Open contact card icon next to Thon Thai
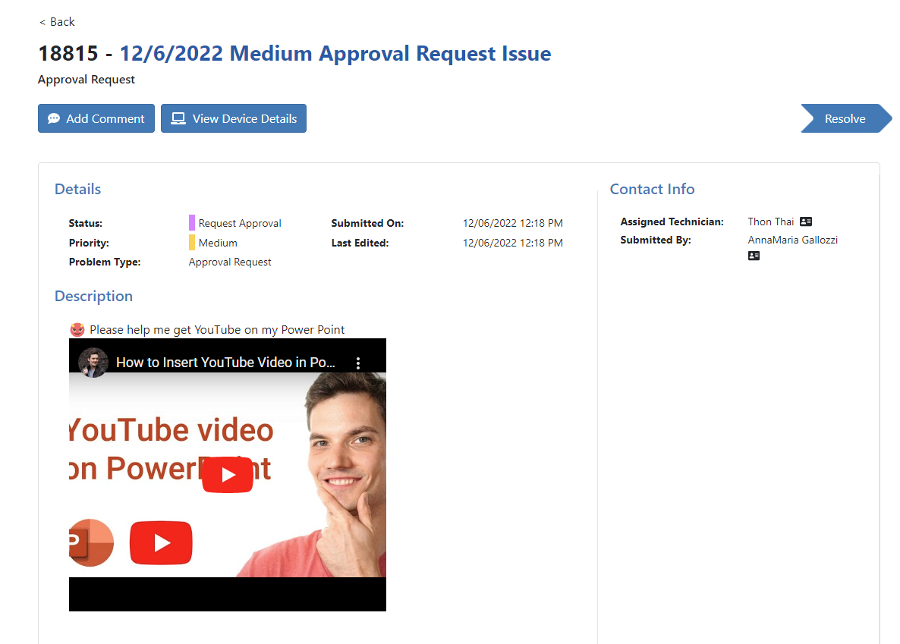The image size is (900, 644). (806, 222)
